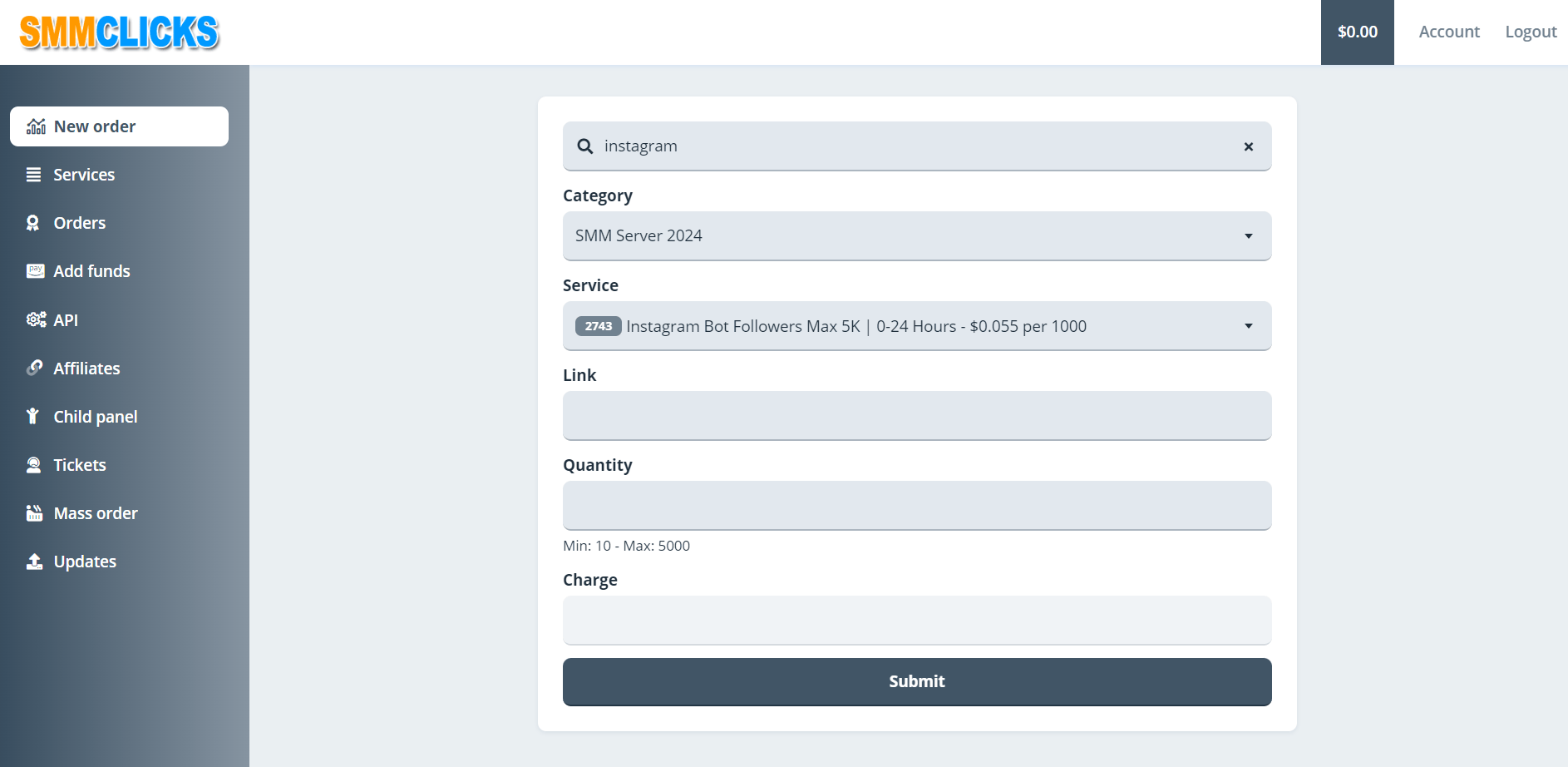Click the Updates upload icon
This screenshot has width=1568, height=767.
(34, 562)
